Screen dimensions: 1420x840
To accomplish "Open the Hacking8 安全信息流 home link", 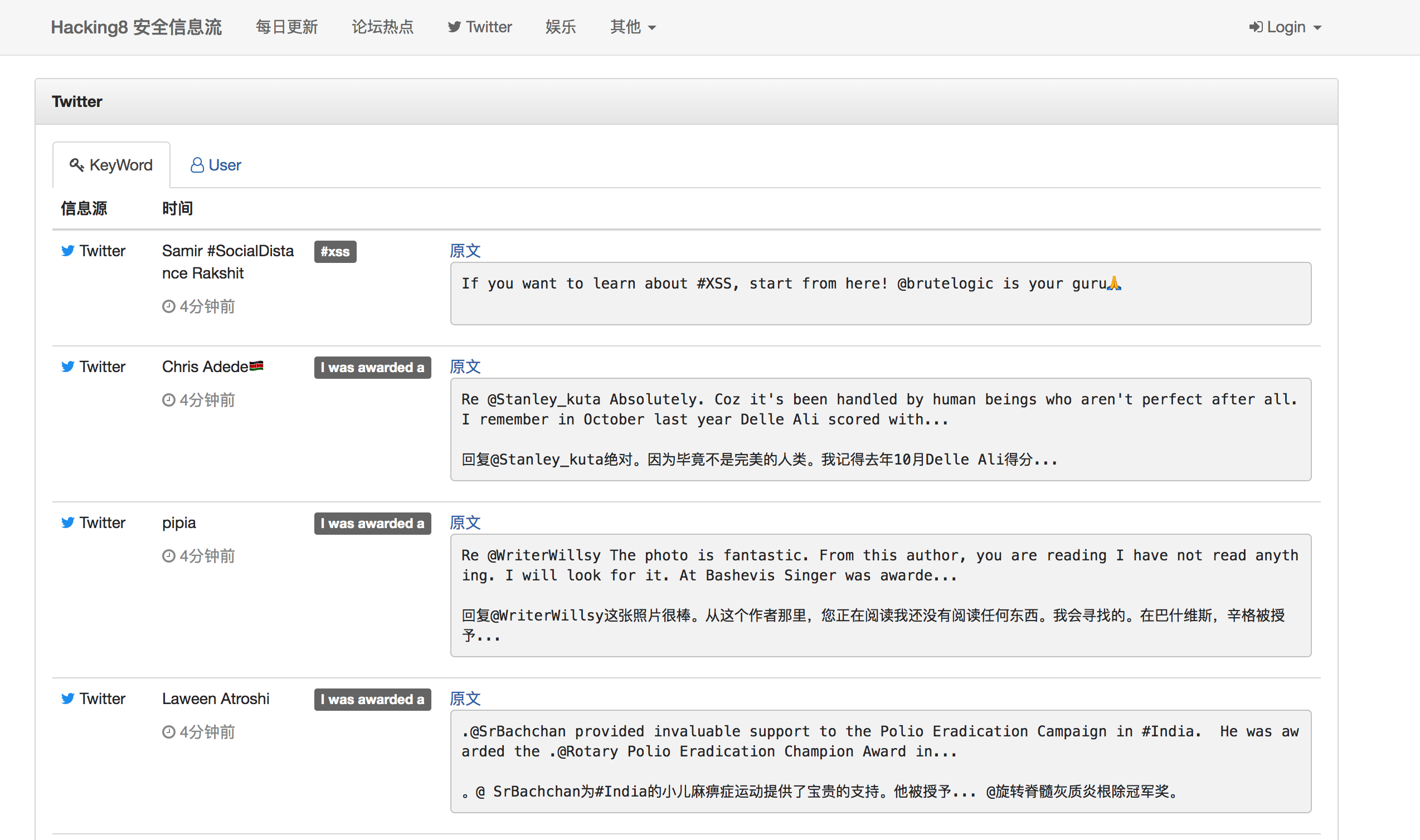I will 137,27.
